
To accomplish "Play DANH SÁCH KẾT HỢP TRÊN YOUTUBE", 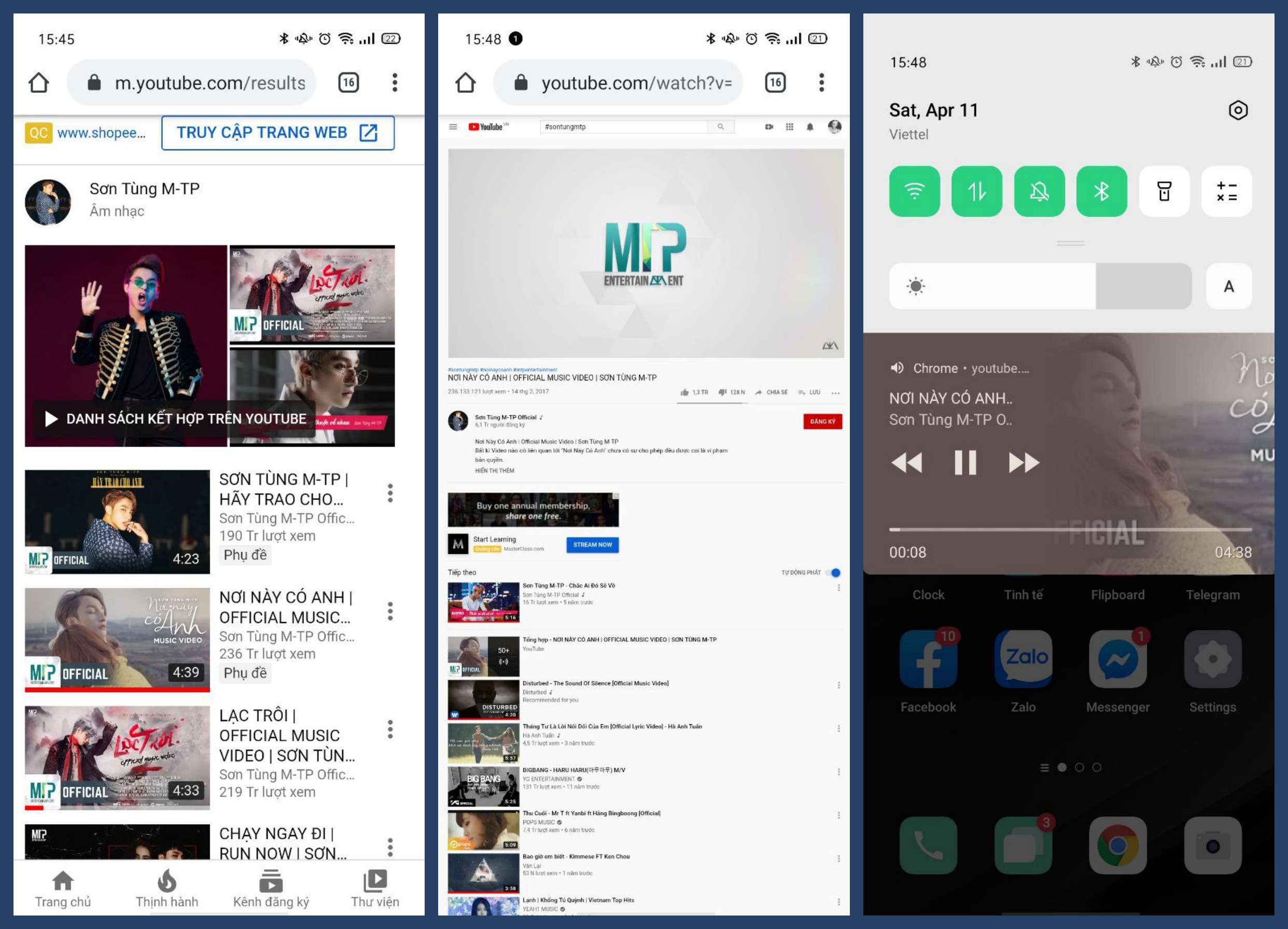I will point(174,419).
